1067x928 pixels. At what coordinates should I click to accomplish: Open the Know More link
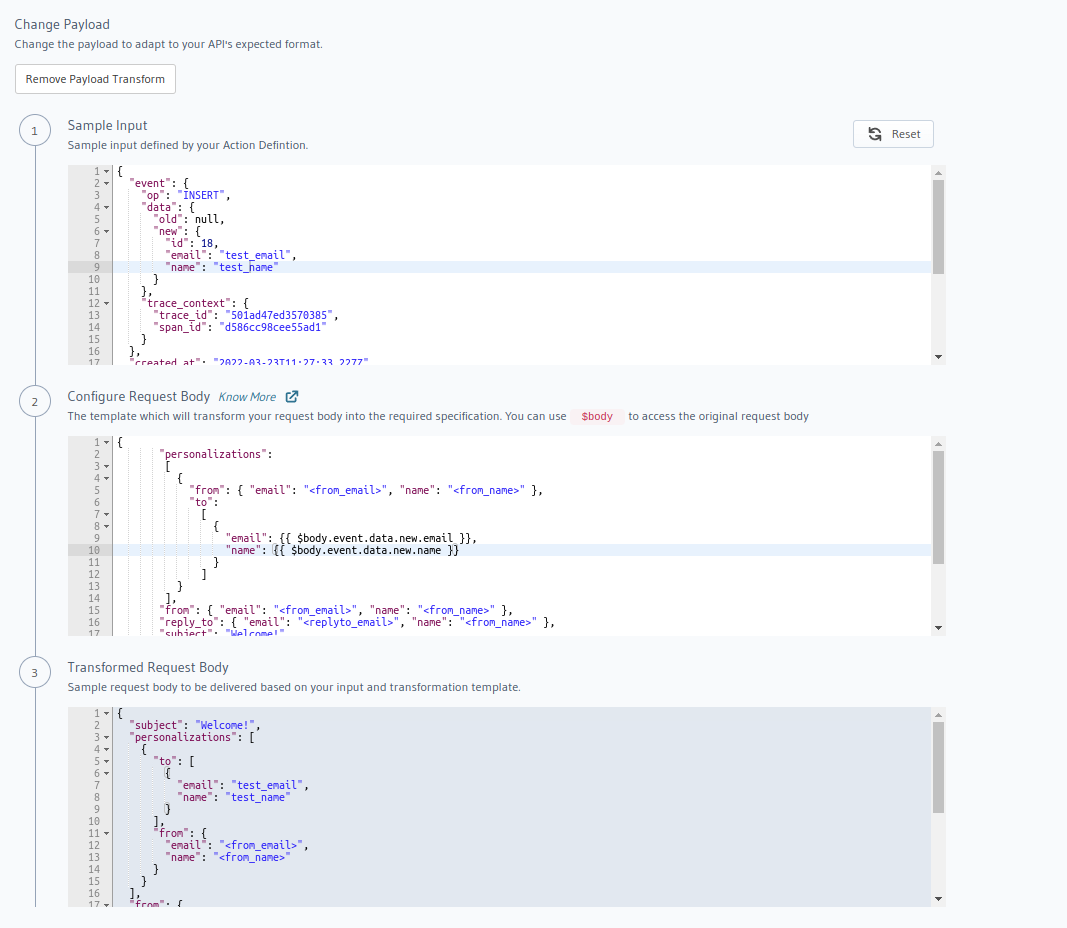click(247, 397)
